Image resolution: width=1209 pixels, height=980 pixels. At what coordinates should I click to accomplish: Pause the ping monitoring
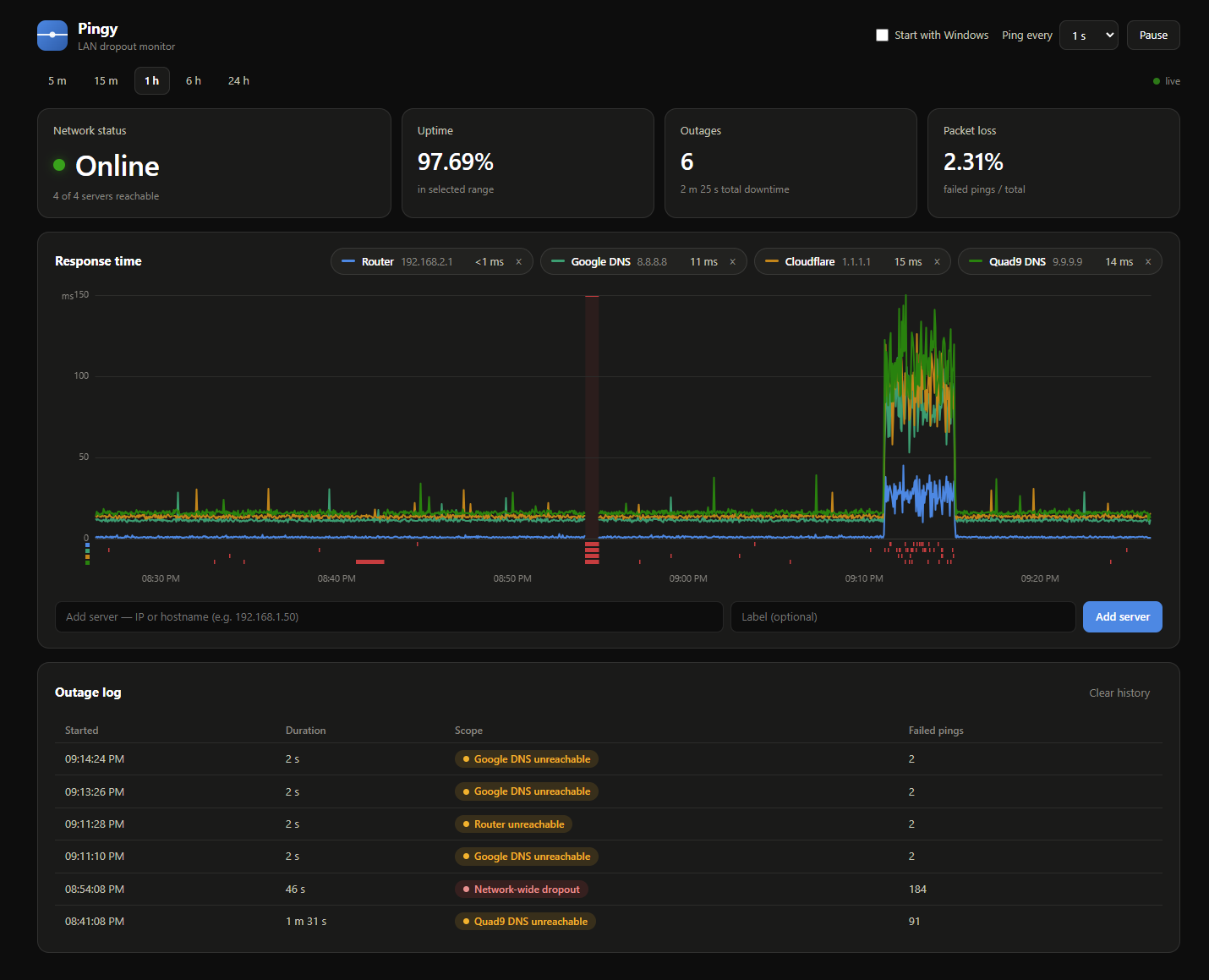pyautogui.click(x=1153, y=36)
